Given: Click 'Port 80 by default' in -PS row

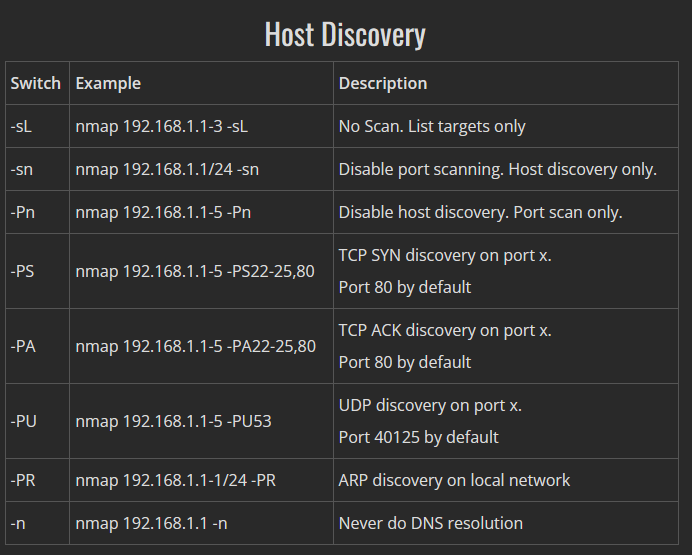Looking at the screenshot, I should 405,287.
